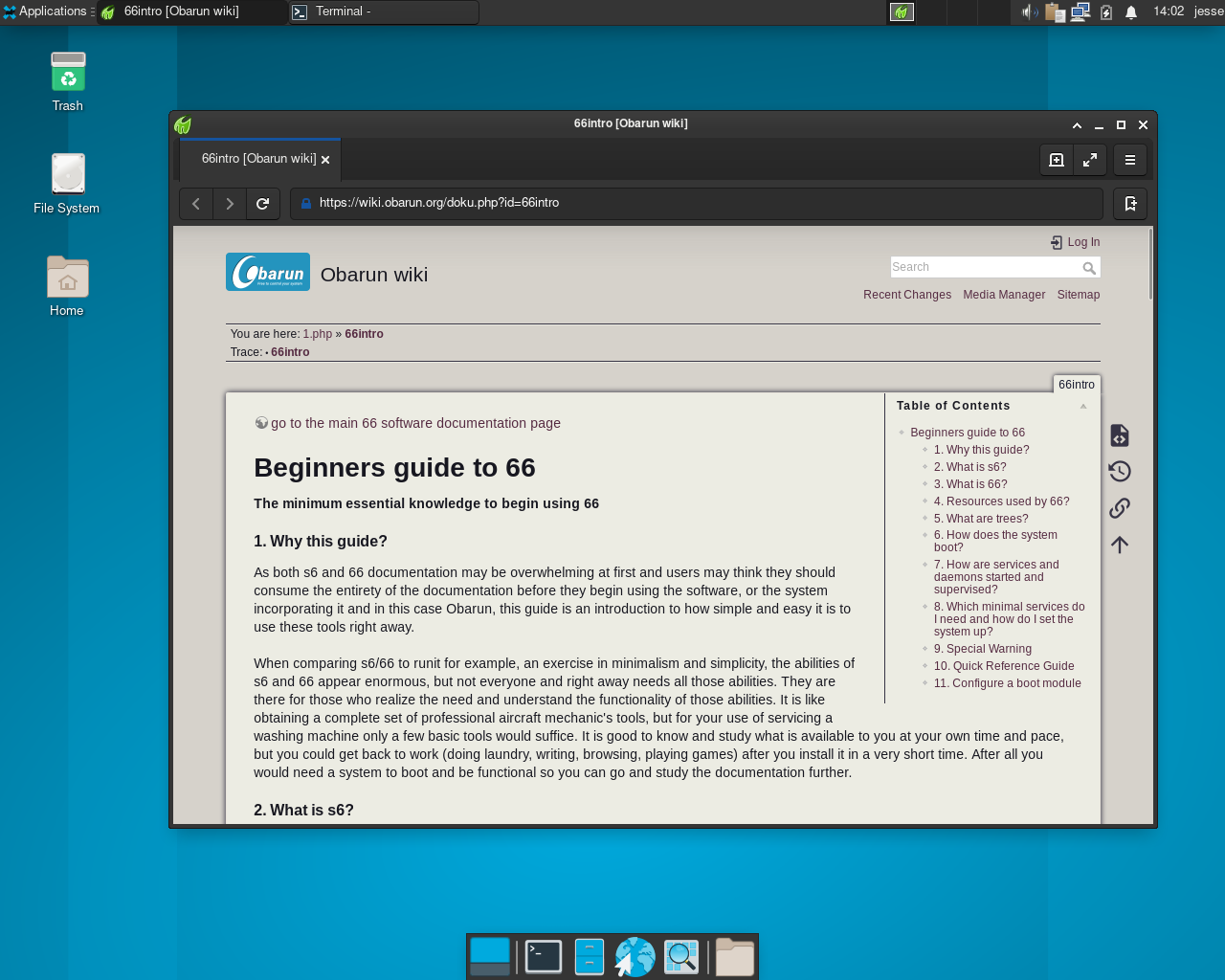Open the File System desktop icon
Screen dimensions: 1225x980
[67, 184]
